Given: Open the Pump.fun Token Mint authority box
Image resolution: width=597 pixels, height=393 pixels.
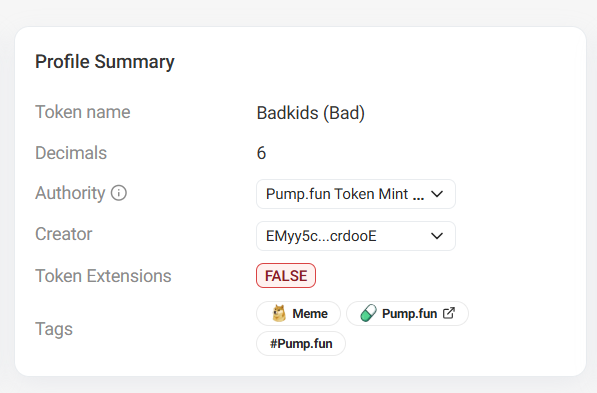Looking at the screenshot, I should click(x=356, y=194).
